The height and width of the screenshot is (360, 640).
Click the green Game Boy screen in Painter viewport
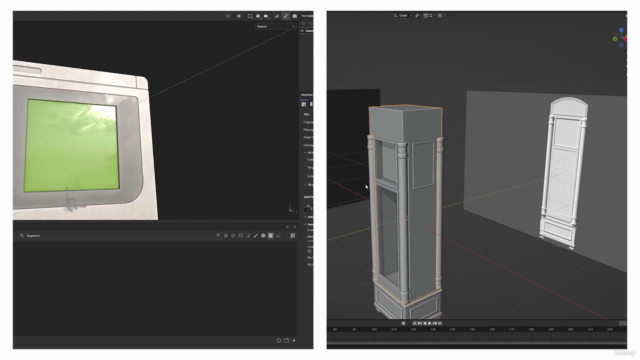(71, 145)
